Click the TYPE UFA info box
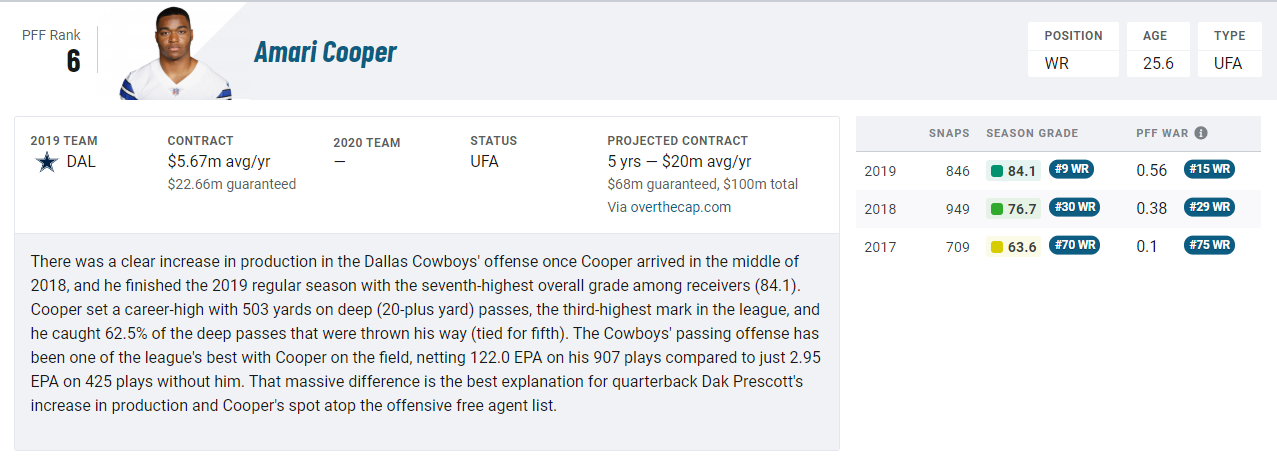 tap(1229, 50)
